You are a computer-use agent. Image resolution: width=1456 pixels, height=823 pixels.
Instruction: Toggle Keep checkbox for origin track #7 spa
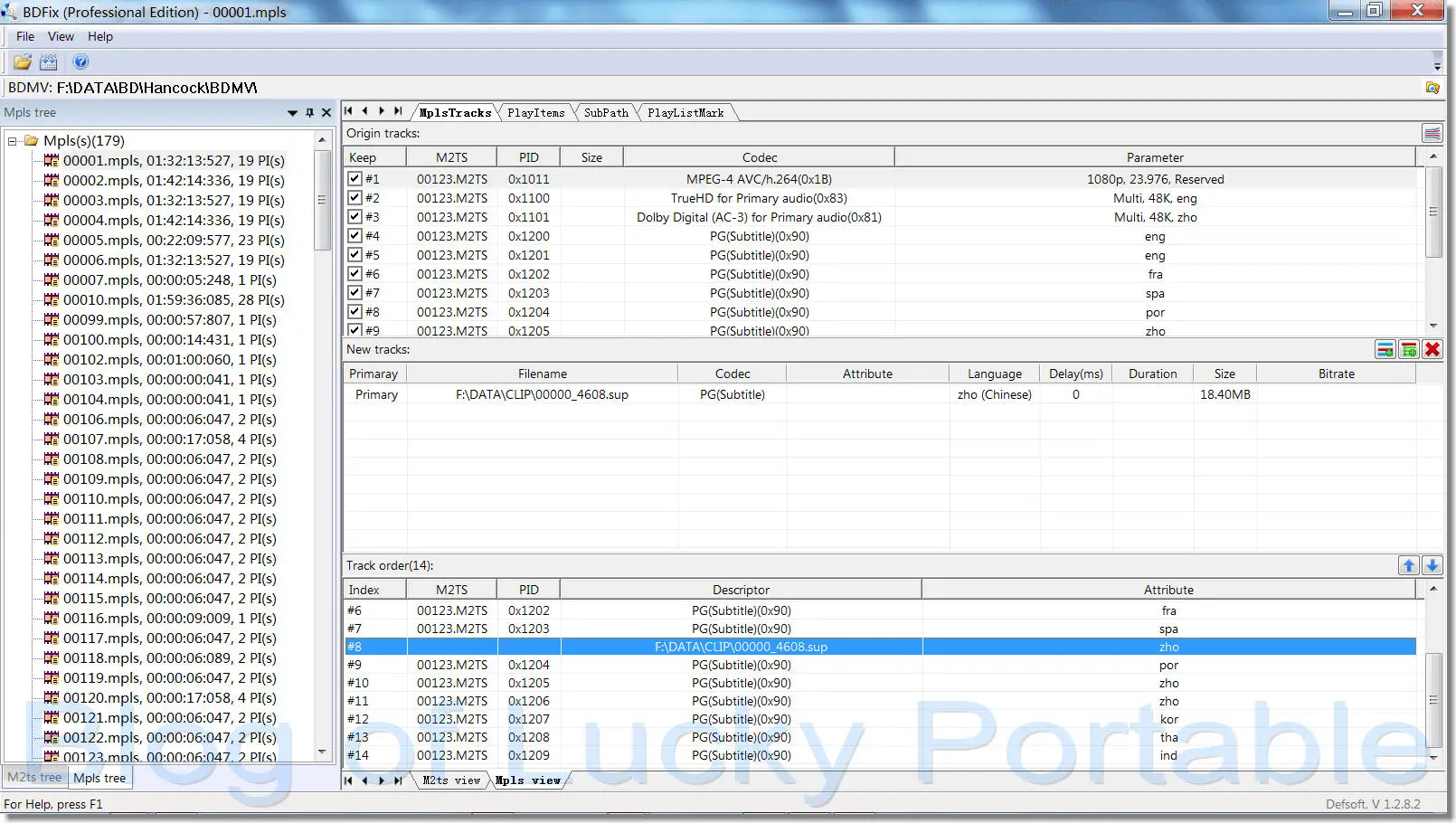pyautogui.click(x=355, y=293)
